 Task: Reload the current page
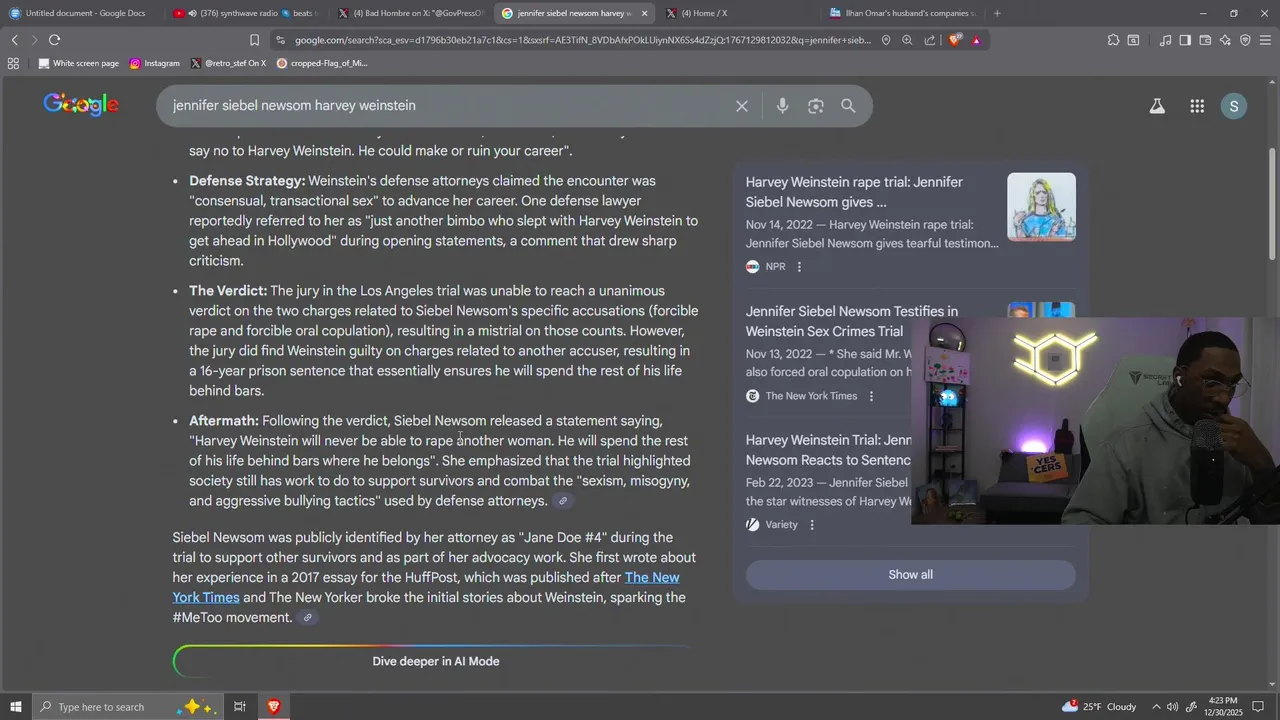54,40
